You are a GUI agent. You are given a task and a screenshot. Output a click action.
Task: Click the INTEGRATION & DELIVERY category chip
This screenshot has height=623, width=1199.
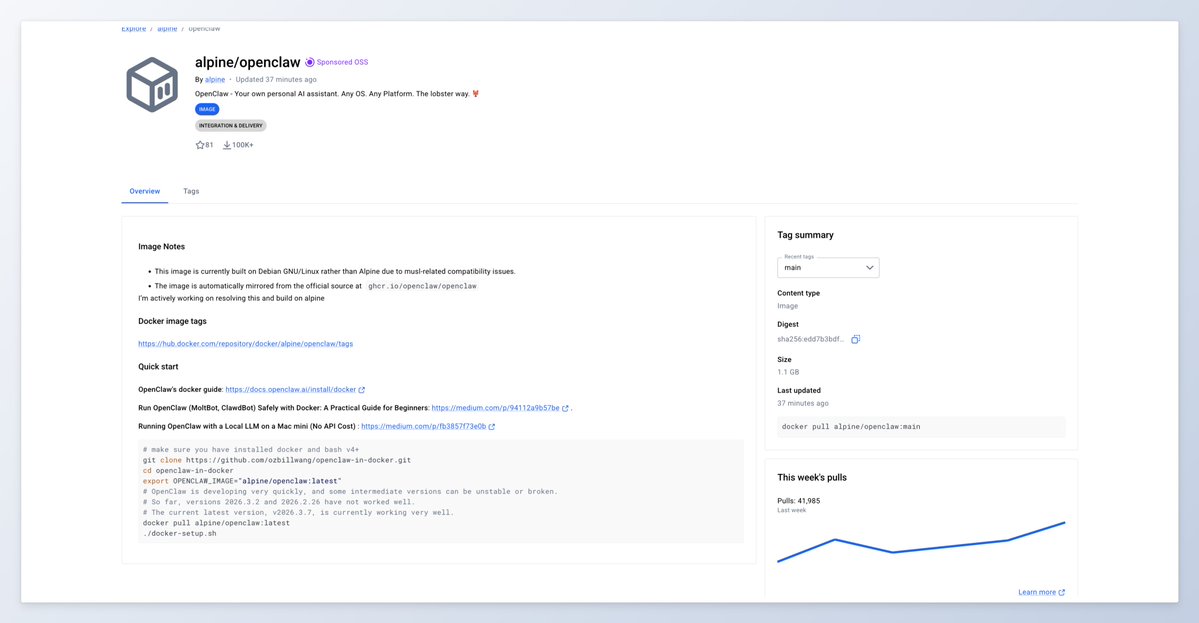click(x=231, y=125)
